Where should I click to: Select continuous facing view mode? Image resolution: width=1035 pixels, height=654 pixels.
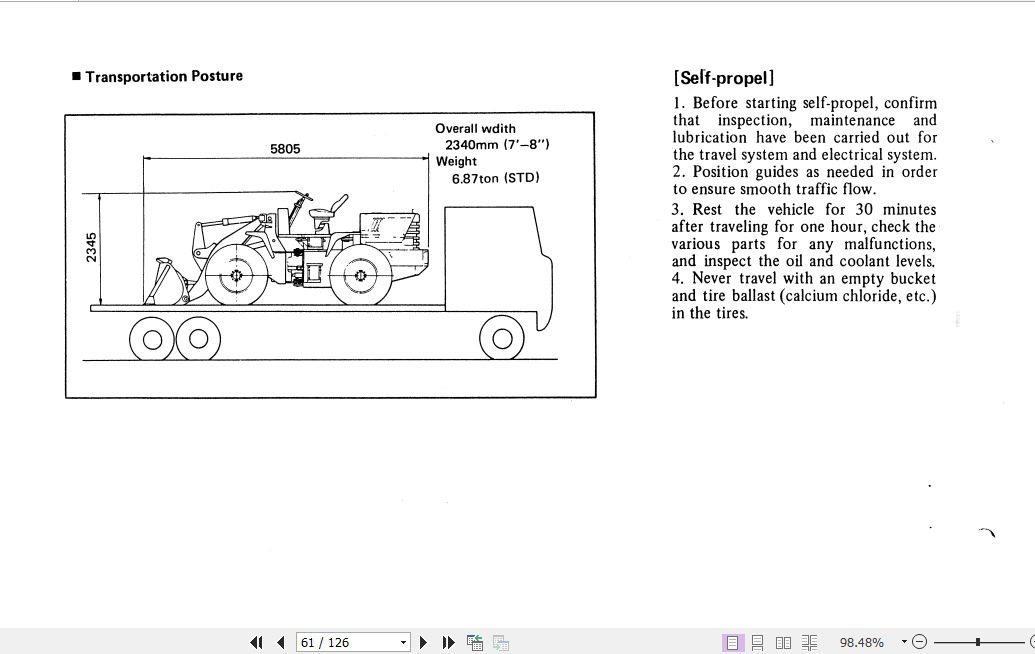point(809,642)
